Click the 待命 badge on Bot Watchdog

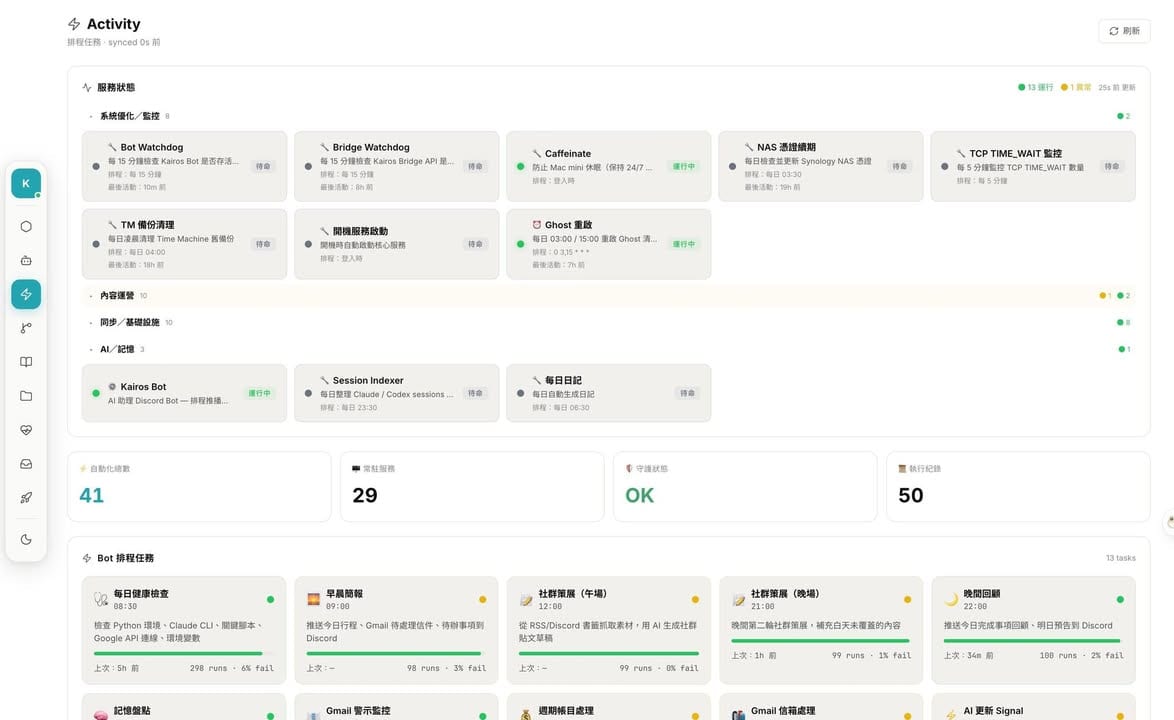264,166
